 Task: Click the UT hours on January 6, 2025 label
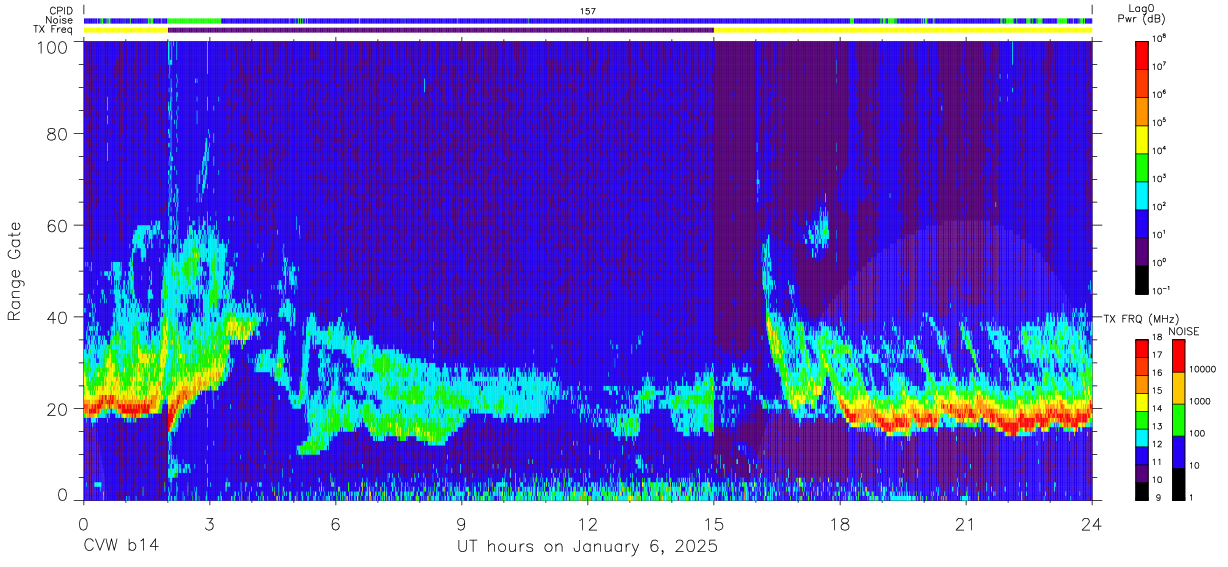point(587,548)
